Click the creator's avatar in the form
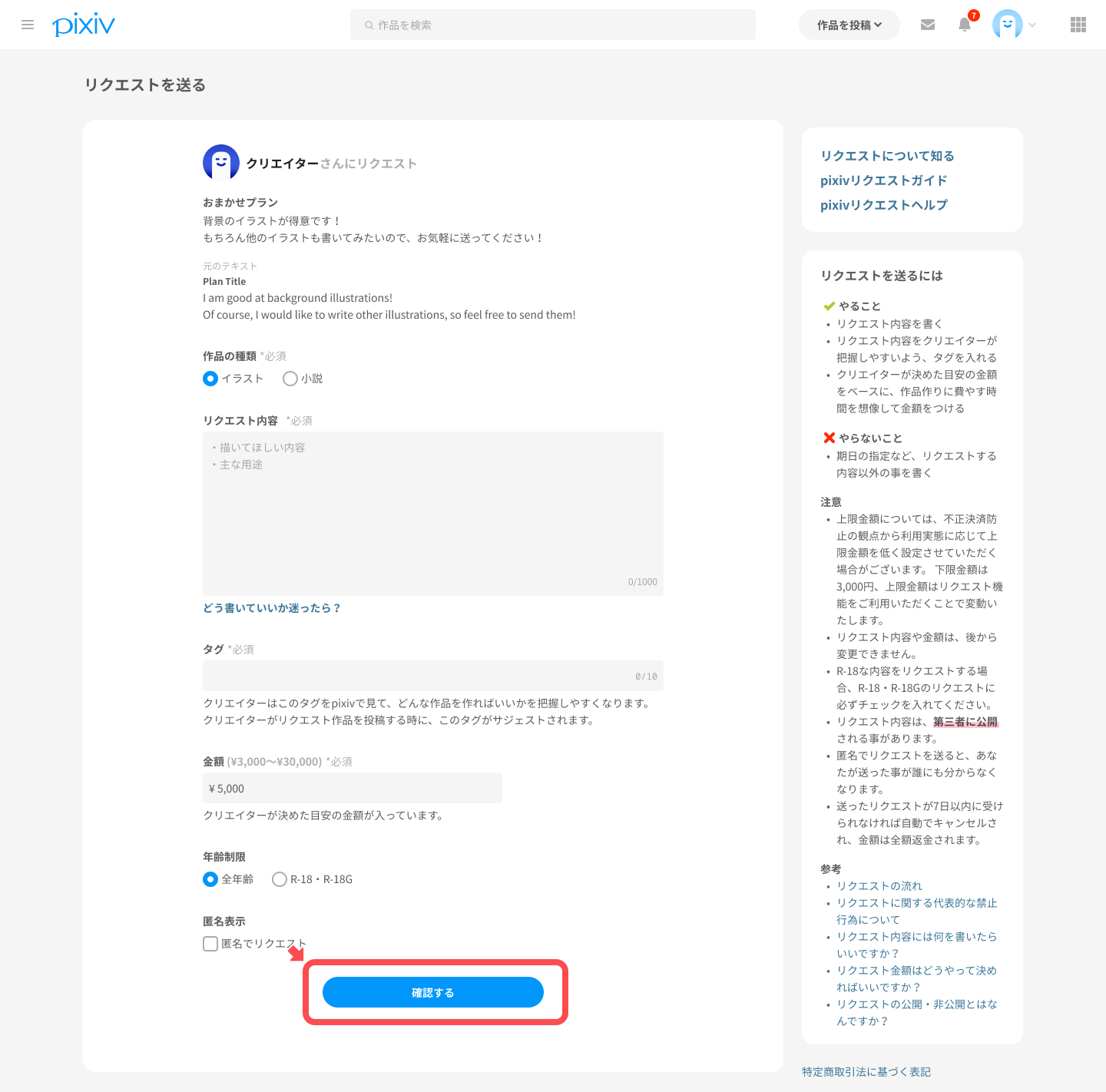This screenshot has height=1092, width=1106. [x=221, y=163]
